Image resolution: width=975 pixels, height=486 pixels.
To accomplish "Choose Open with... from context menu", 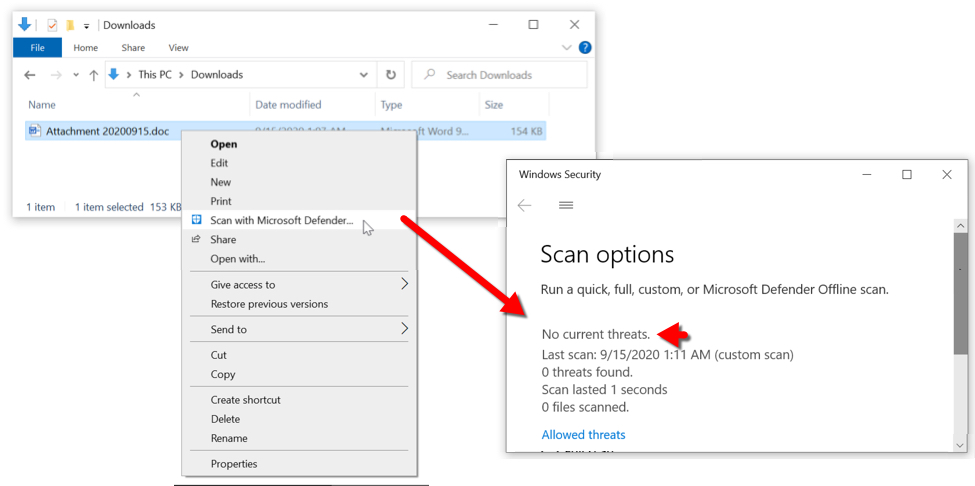I will coord(300,259).
